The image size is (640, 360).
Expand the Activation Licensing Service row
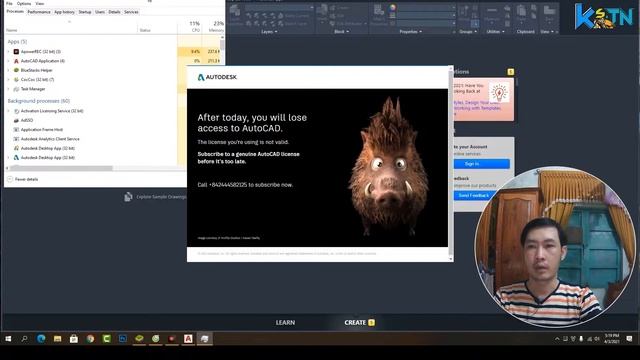(x=8, y=111)
